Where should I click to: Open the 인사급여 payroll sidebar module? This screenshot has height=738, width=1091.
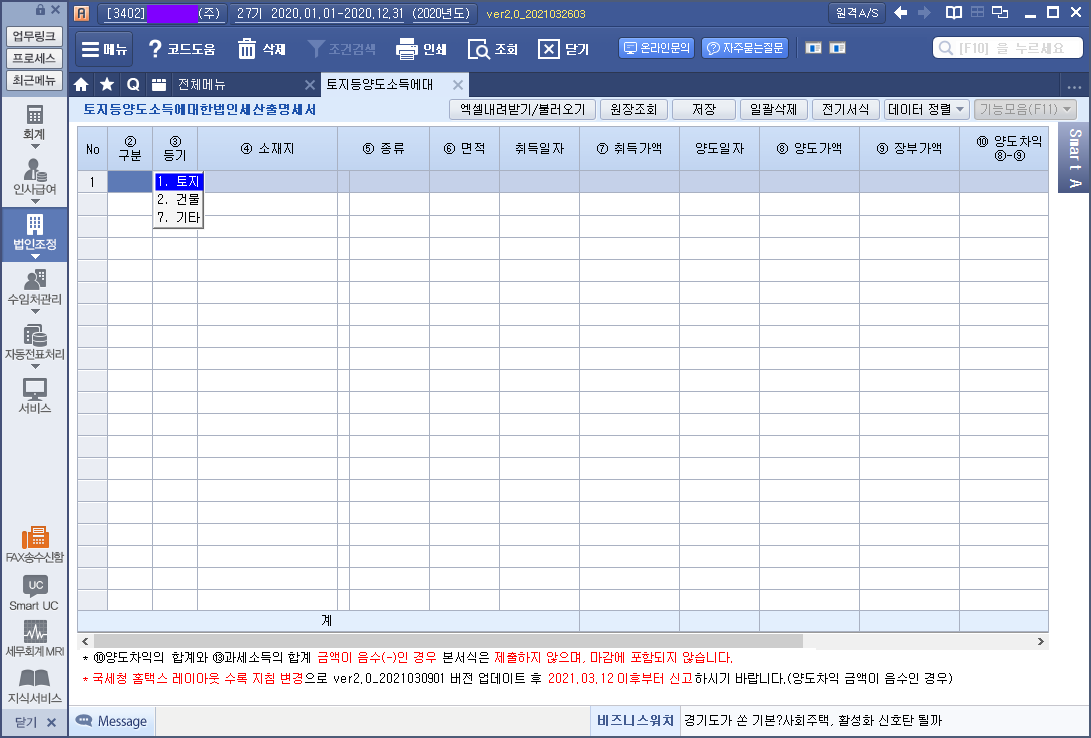(x=34, y=176)
